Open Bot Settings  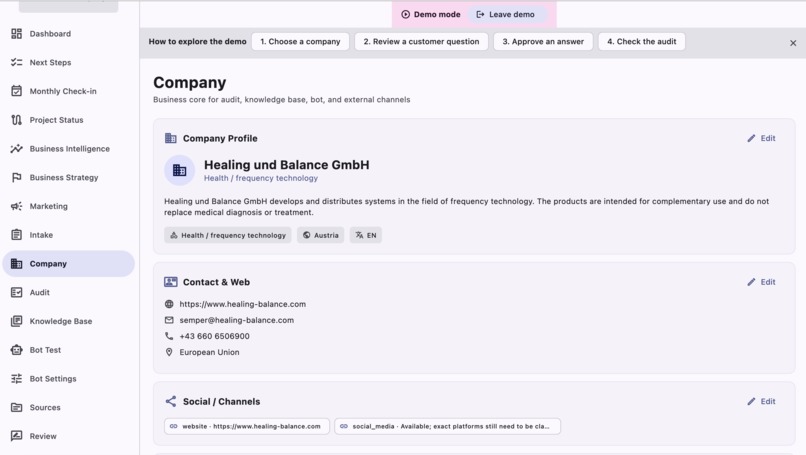tap(53, 379)
